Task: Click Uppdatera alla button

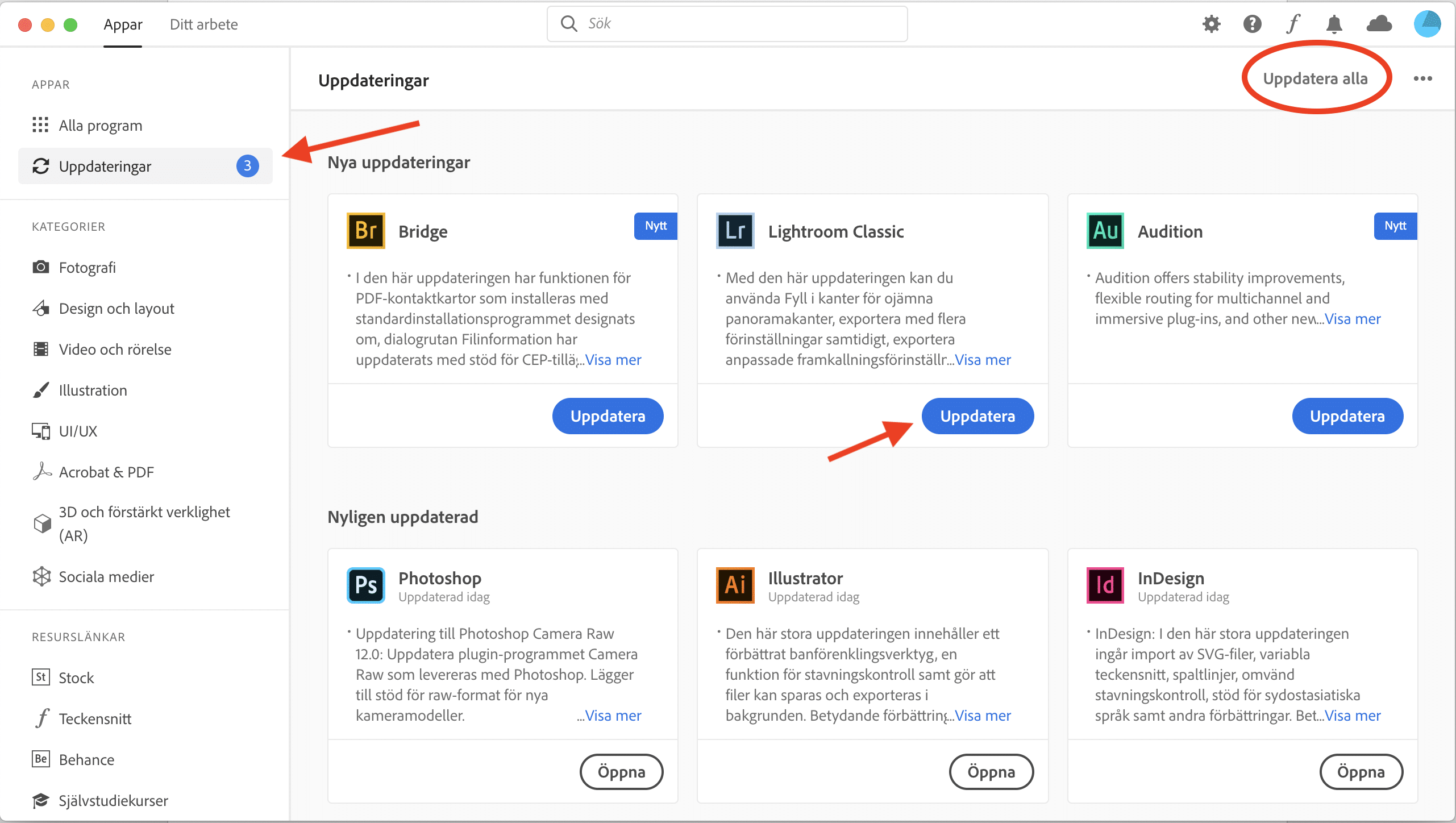Action: (1315, 78)
